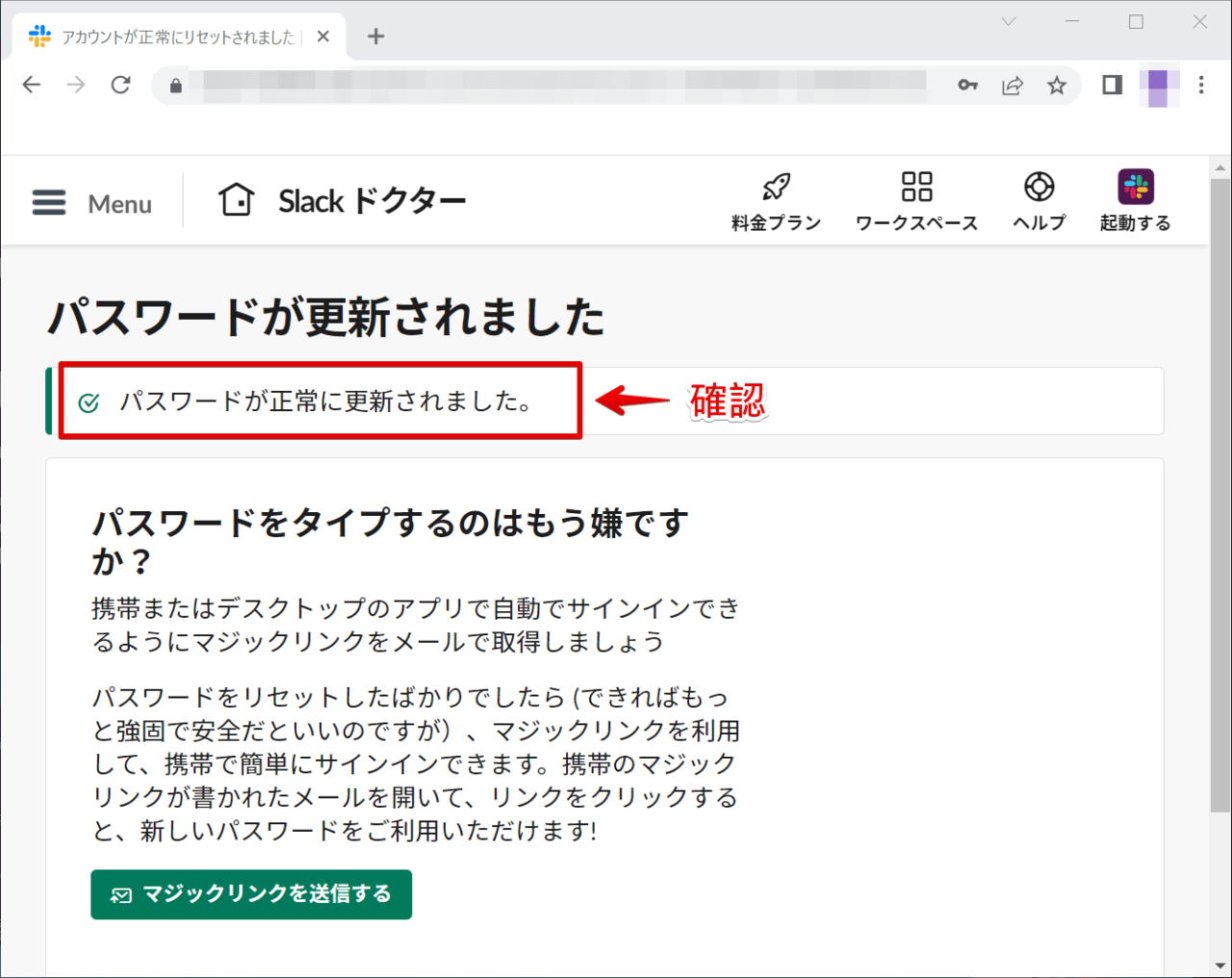
Task: Reload the page with the refresh icon
Action: [120, 85]
